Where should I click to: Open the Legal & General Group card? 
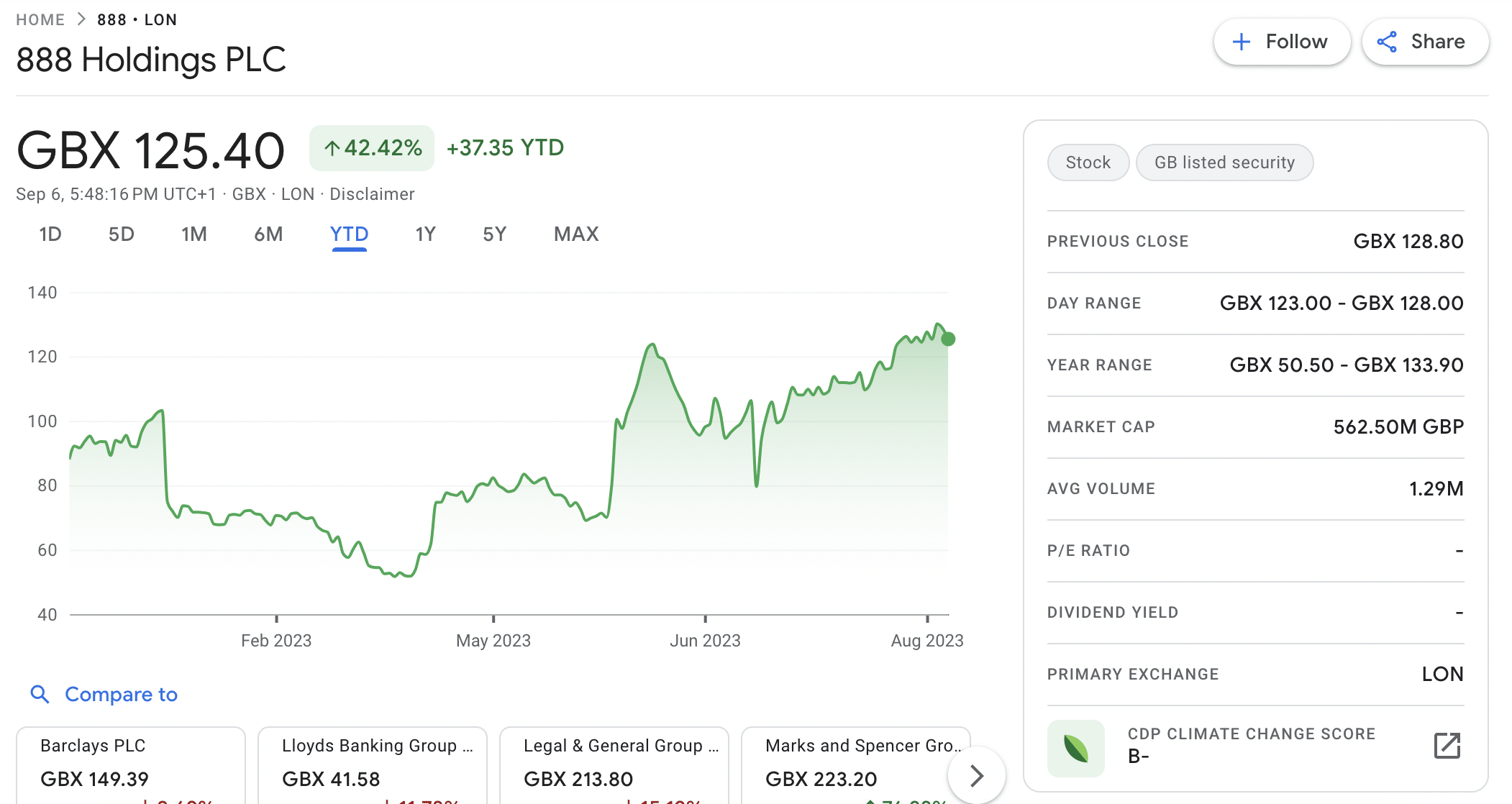click(x=614, y=765)
